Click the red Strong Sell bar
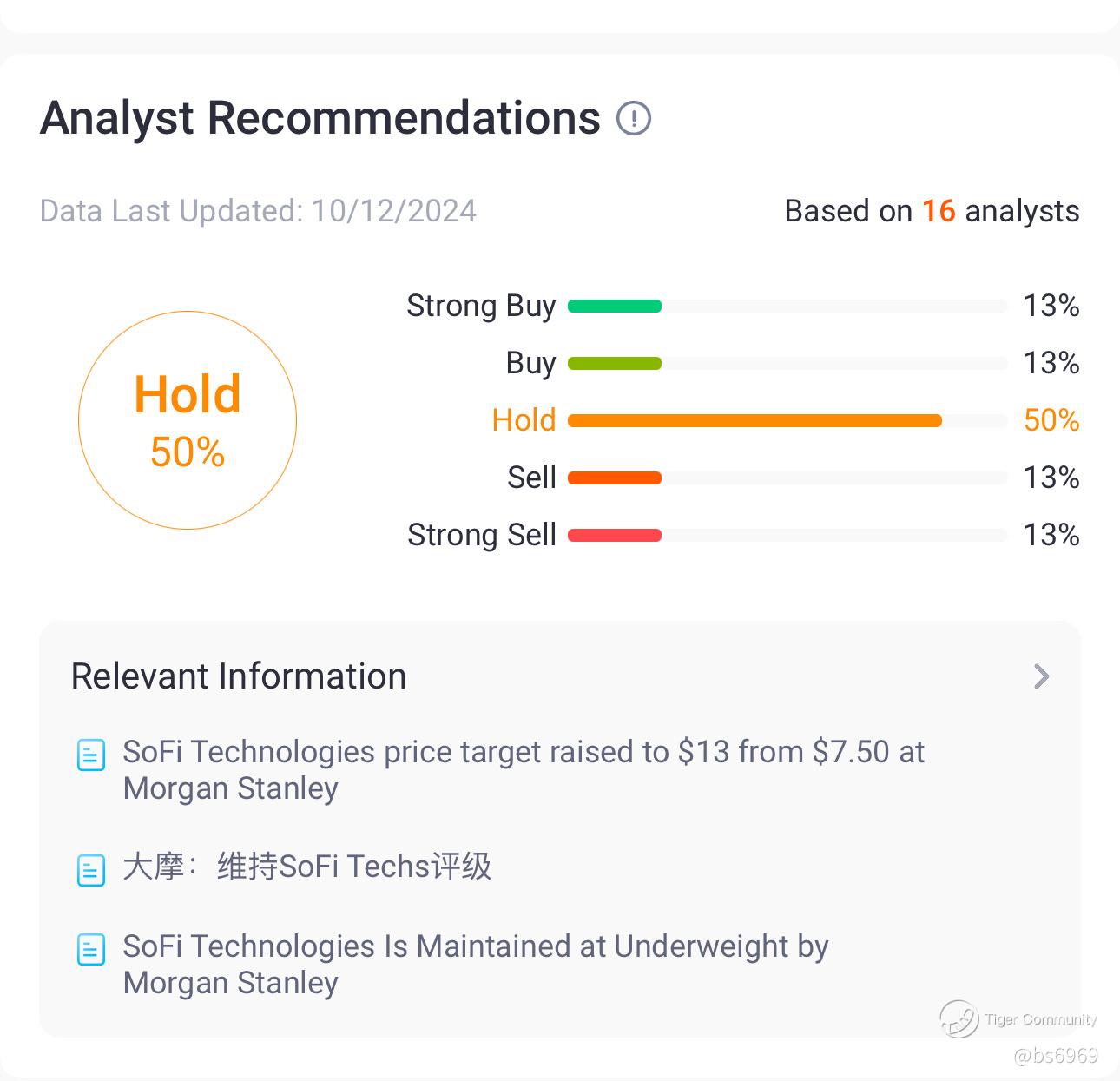This screenshot has width=1120, height=1081. coord(615,535)
